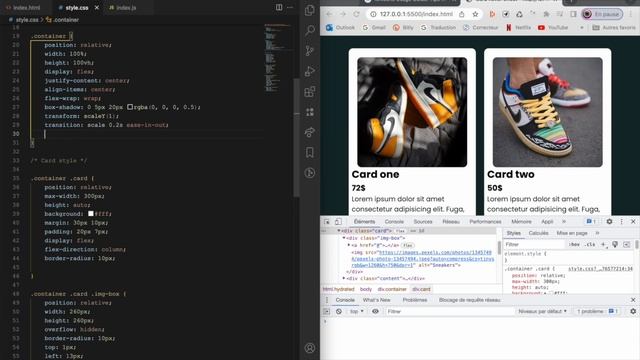
Task: Click the Card one sneaker image
Action: [x=412, y=112]
